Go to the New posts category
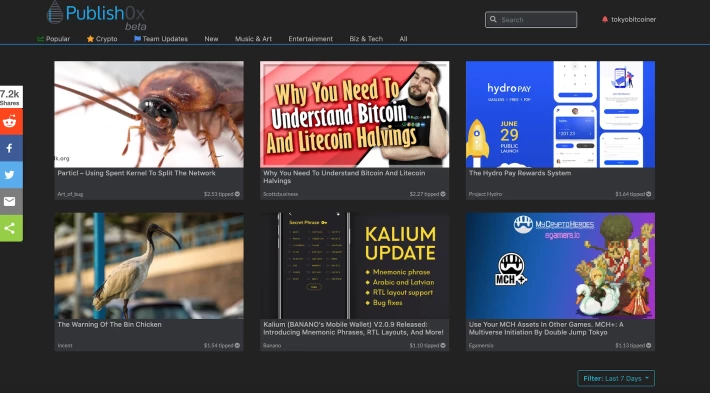Image resolution: width=710 pixels, height=393 pixels. (x=211, y=38)
